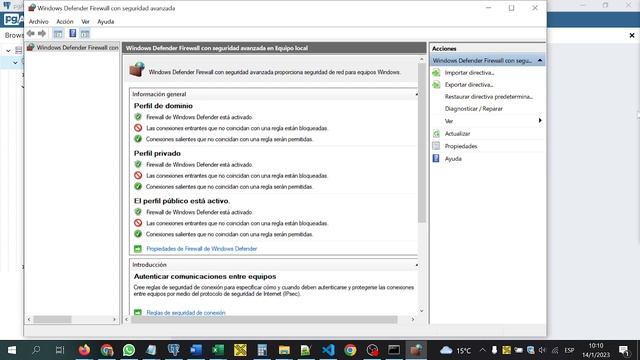The width and height of the screenshot is (640, 360).
Task: Click the Exportar directiva icon
Action: 436,85
